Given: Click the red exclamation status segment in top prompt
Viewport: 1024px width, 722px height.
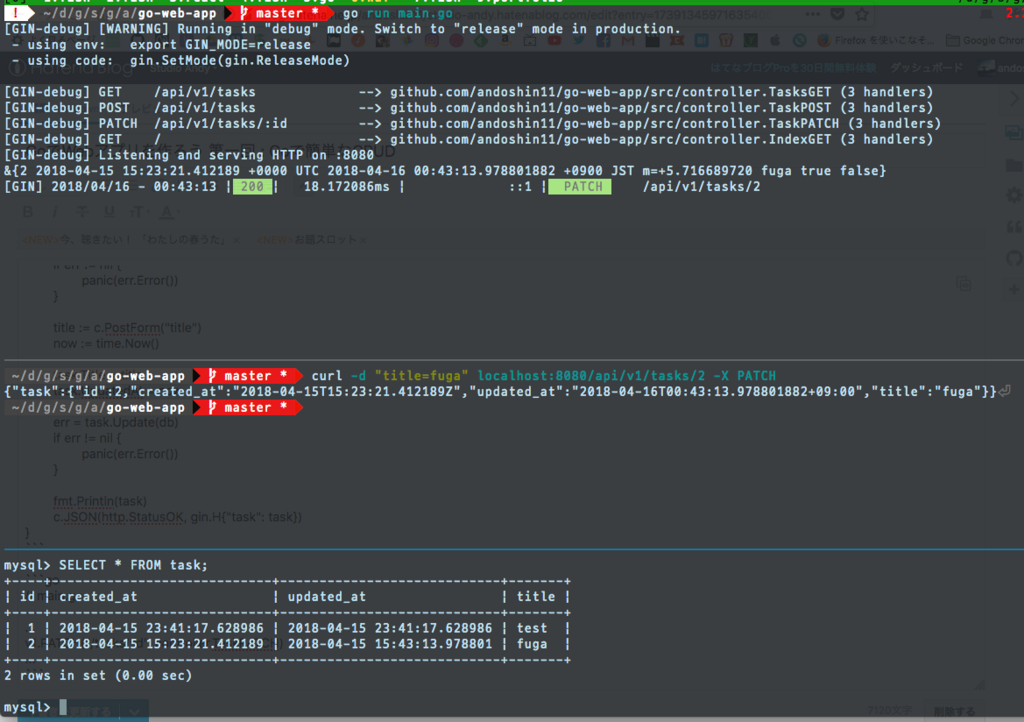Looking at the screenshot, I should click(x=16, y=13).
